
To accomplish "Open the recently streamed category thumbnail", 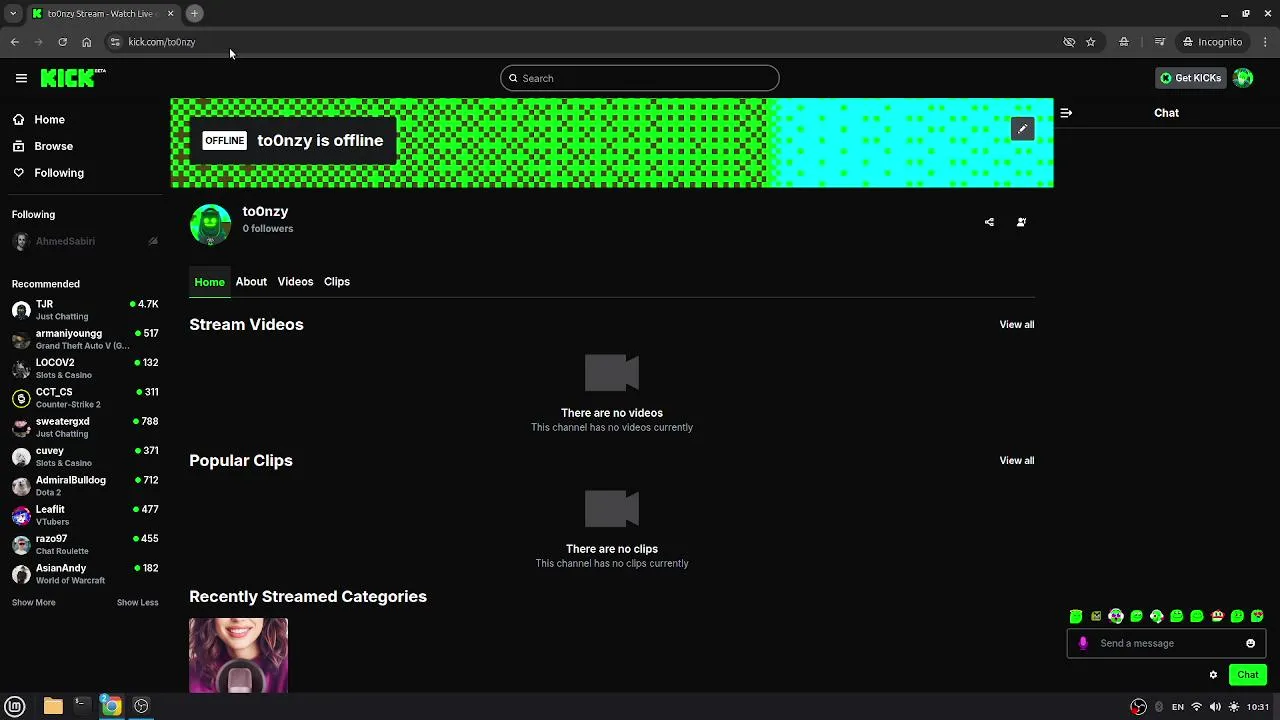I will tap(238, 655).
